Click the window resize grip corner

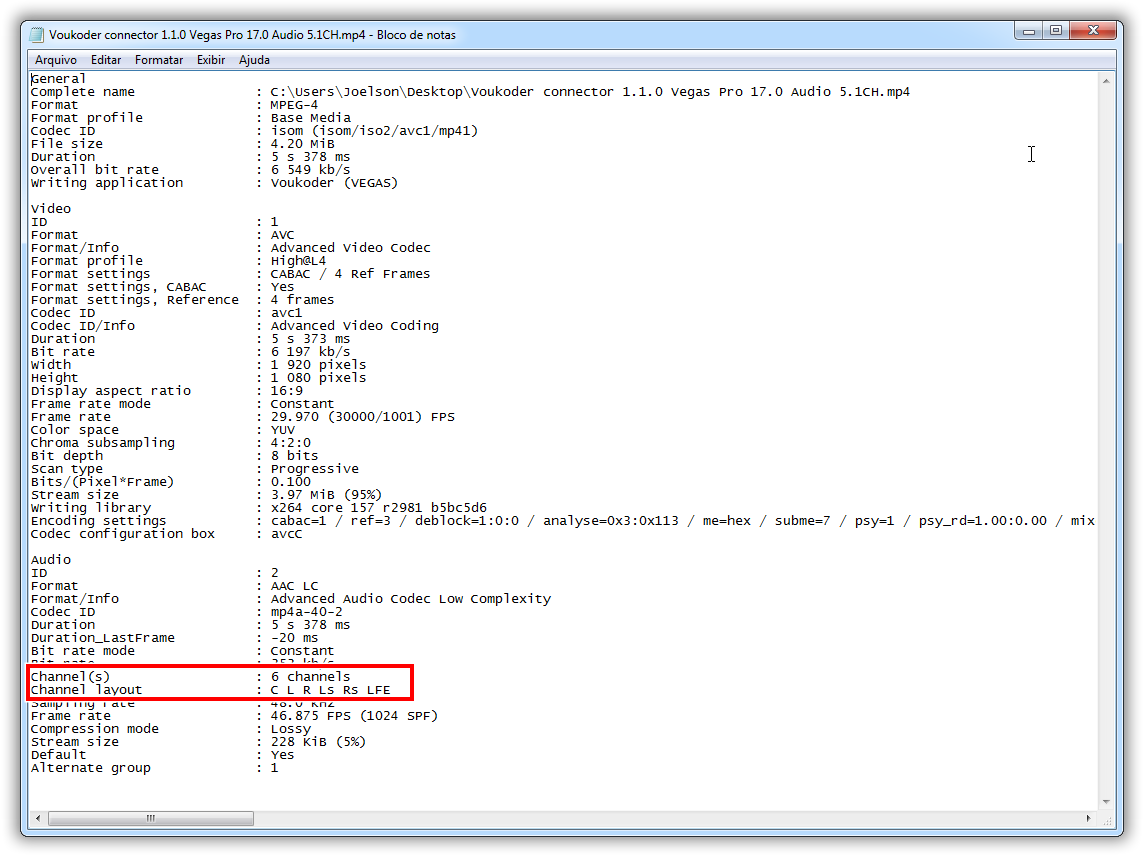click(x=1106, y=818)
